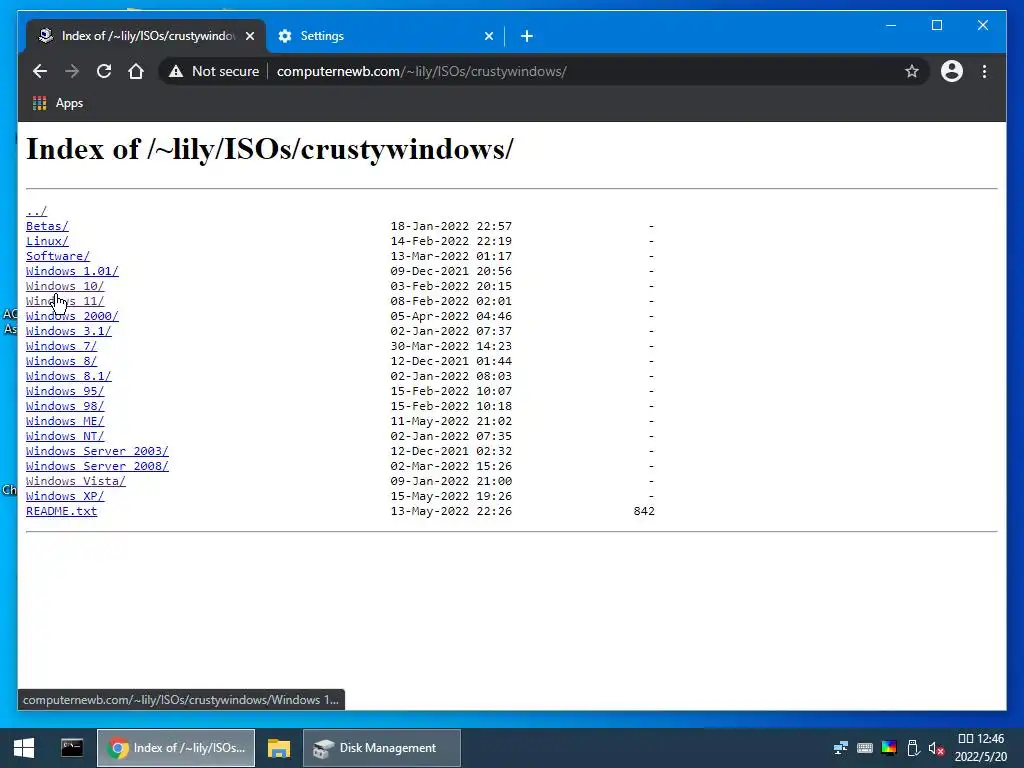The image size is (1024, 768).
Task: Open the Windows 10/ folder link
Action: [x=65, y=286]
